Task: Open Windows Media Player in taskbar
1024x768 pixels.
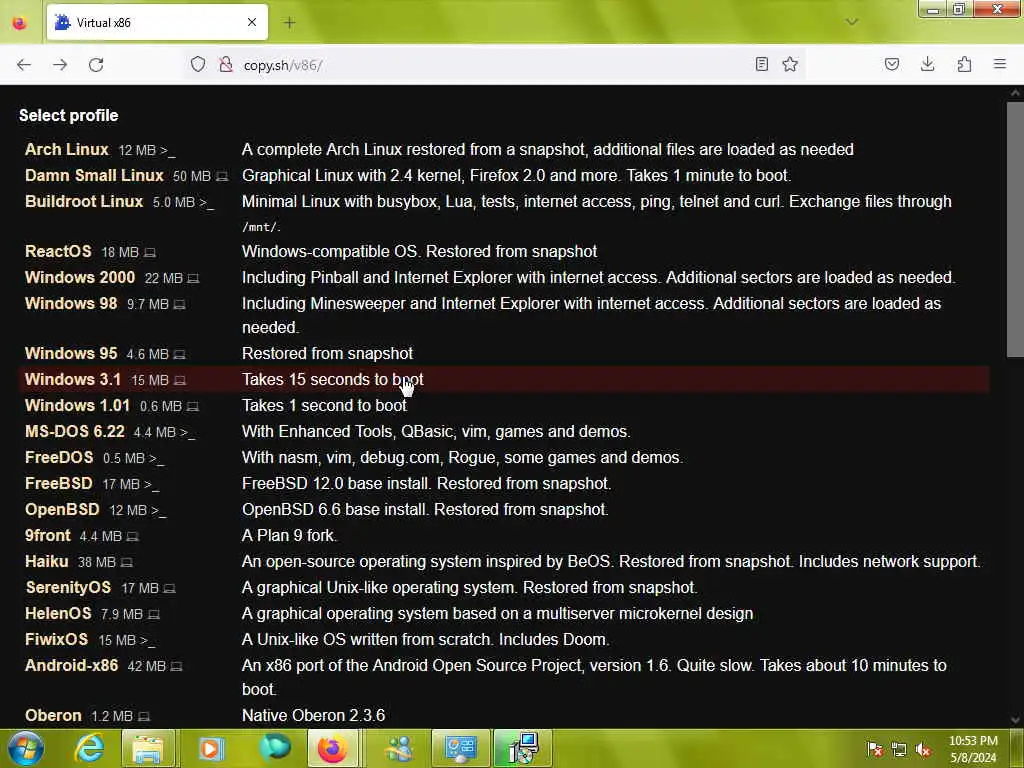Action: pyautogui.click(x=210, y=748)
